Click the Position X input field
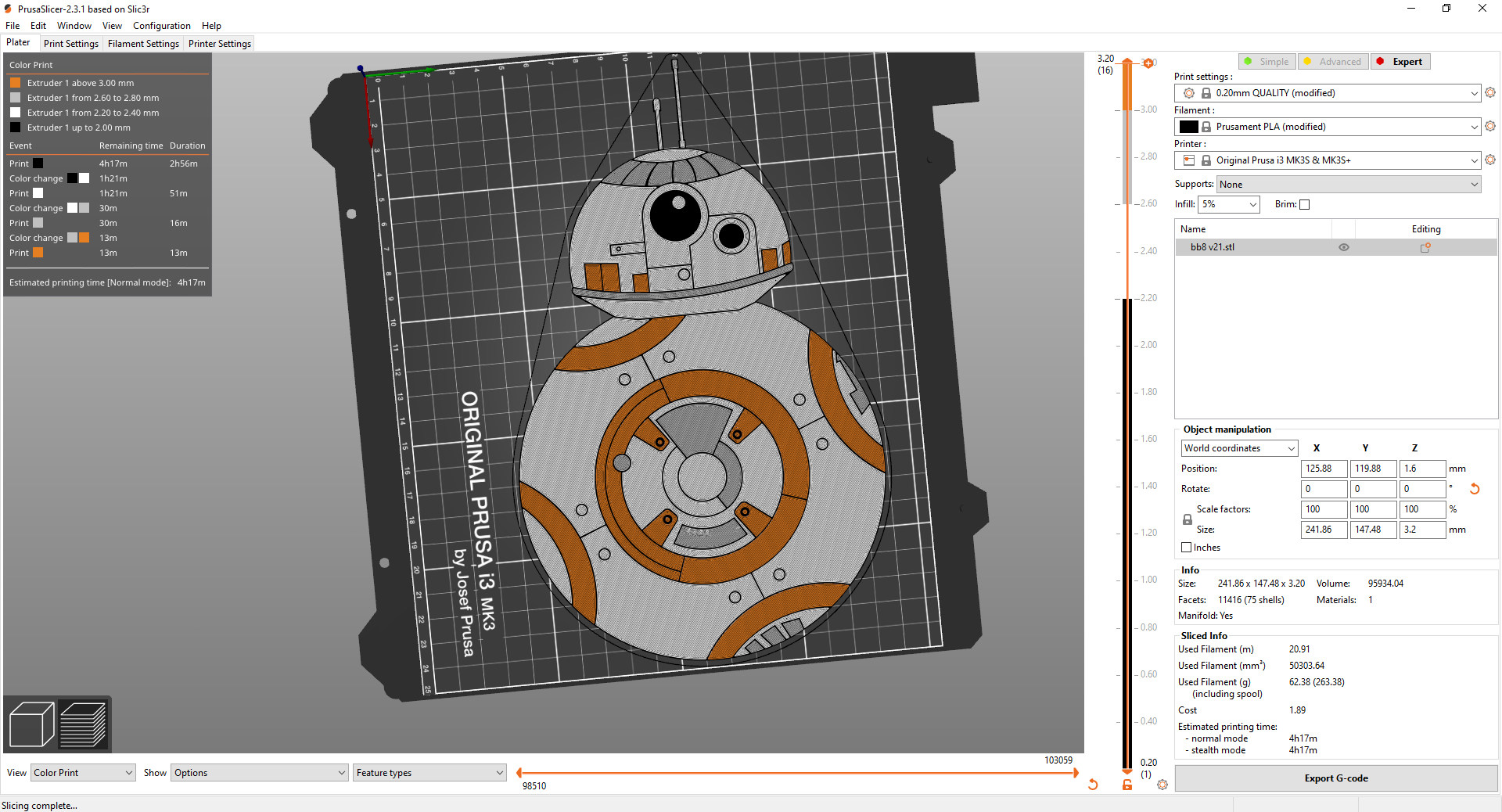This screenshot has height=812, width=1502. pyautogui.click(x=1323, y=469)
